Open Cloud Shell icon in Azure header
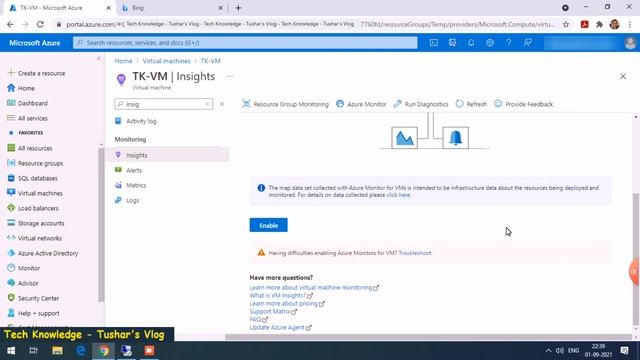This screenshot has width=640, height=360. click(x=433, y=42)
